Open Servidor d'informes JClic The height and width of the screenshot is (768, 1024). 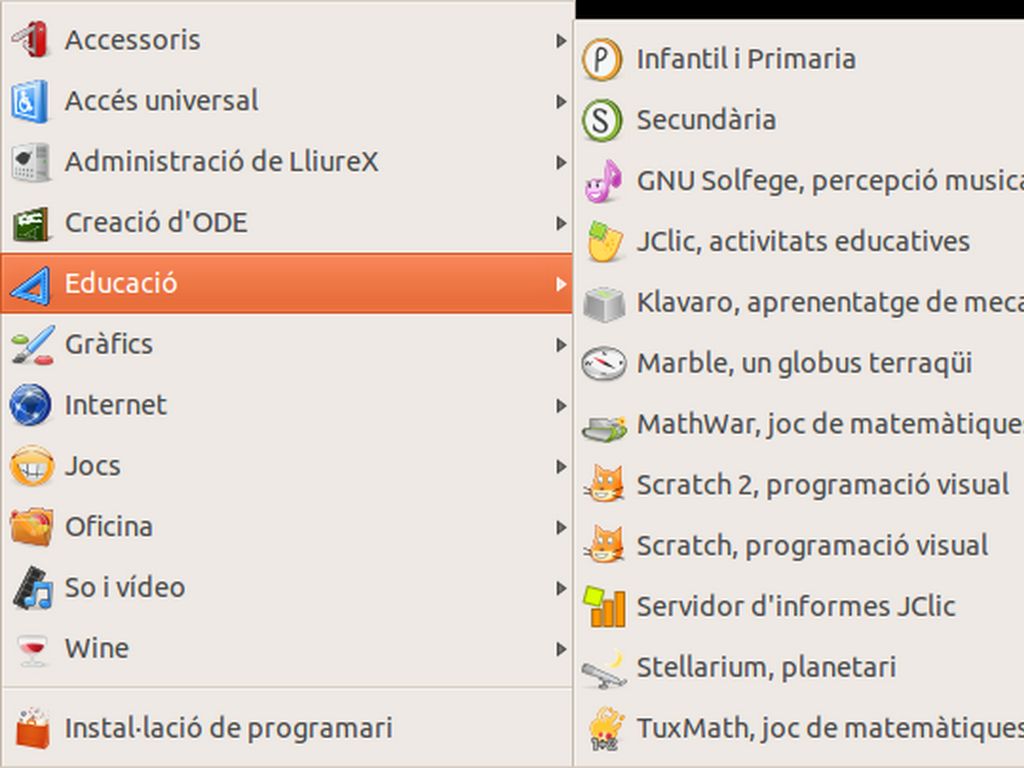tap(795, 606)
